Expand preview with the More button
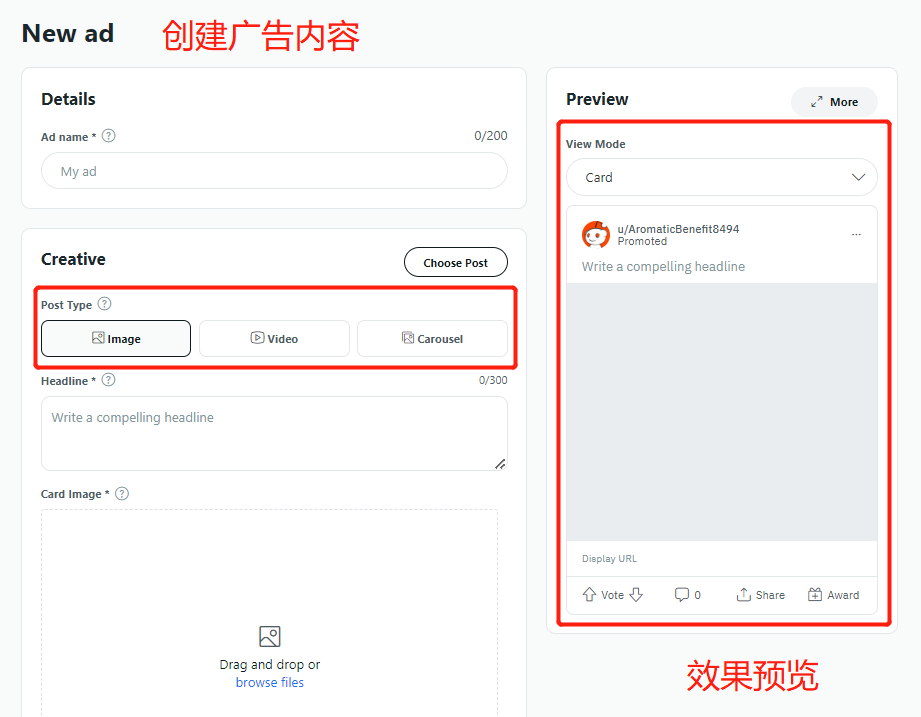921x717 pixels. click(x=834, y=102)
